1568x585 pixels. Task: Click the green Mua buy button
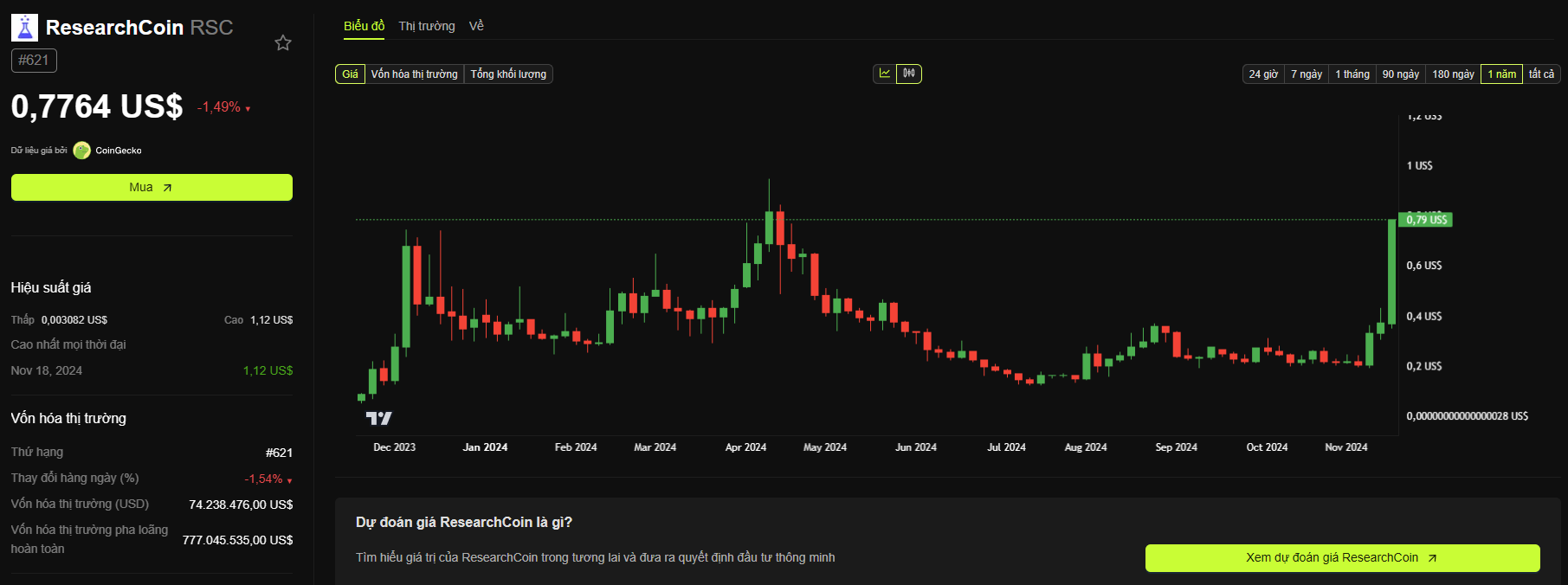[x=152, y=188]
